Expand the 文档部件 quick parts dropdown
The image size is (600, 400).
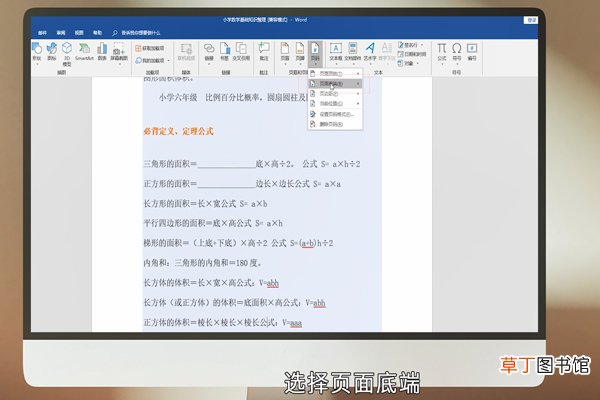click(x=353, y=64)
